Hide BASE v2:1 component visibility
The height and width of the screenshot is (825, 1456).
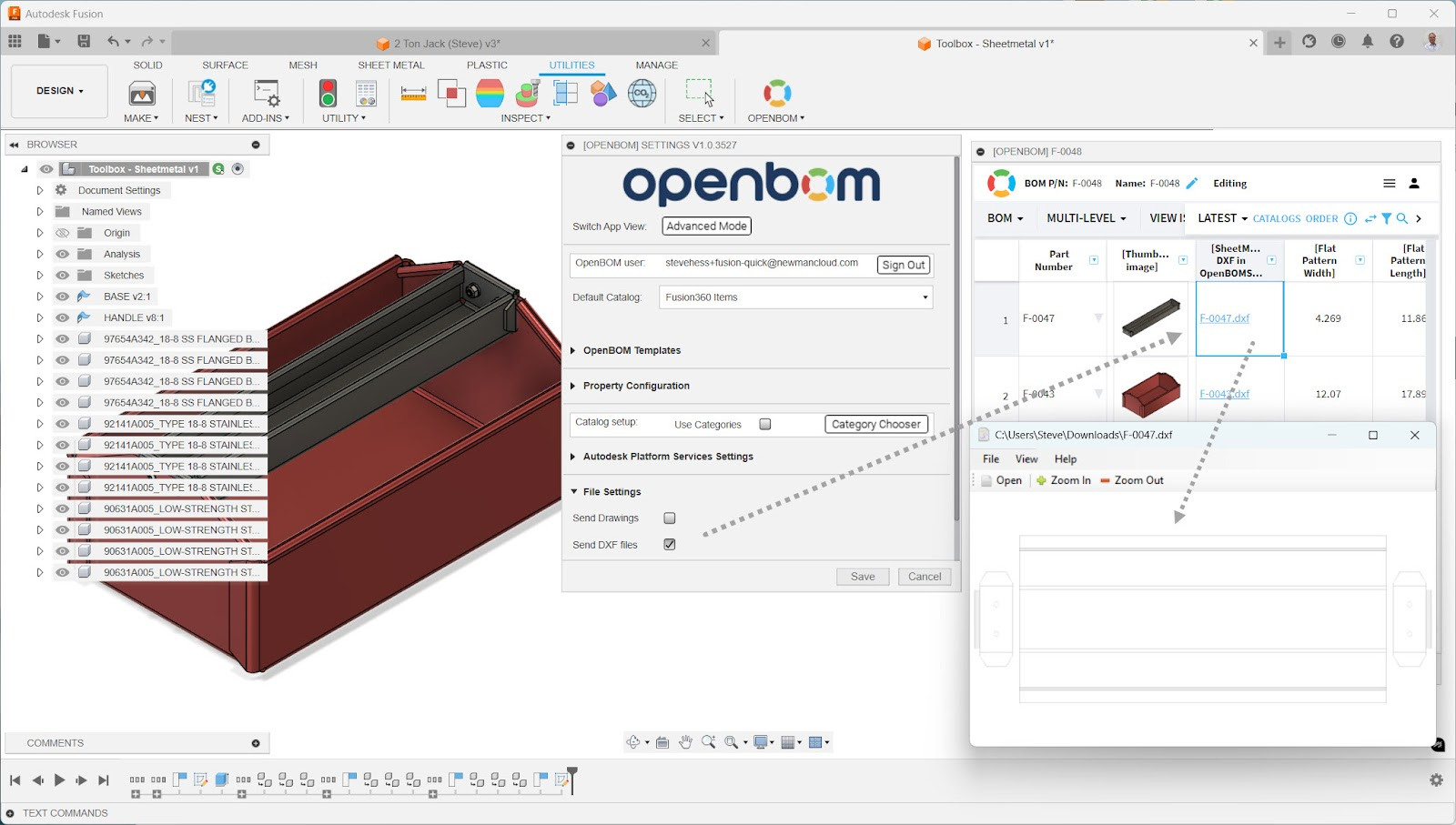(62, 297)
